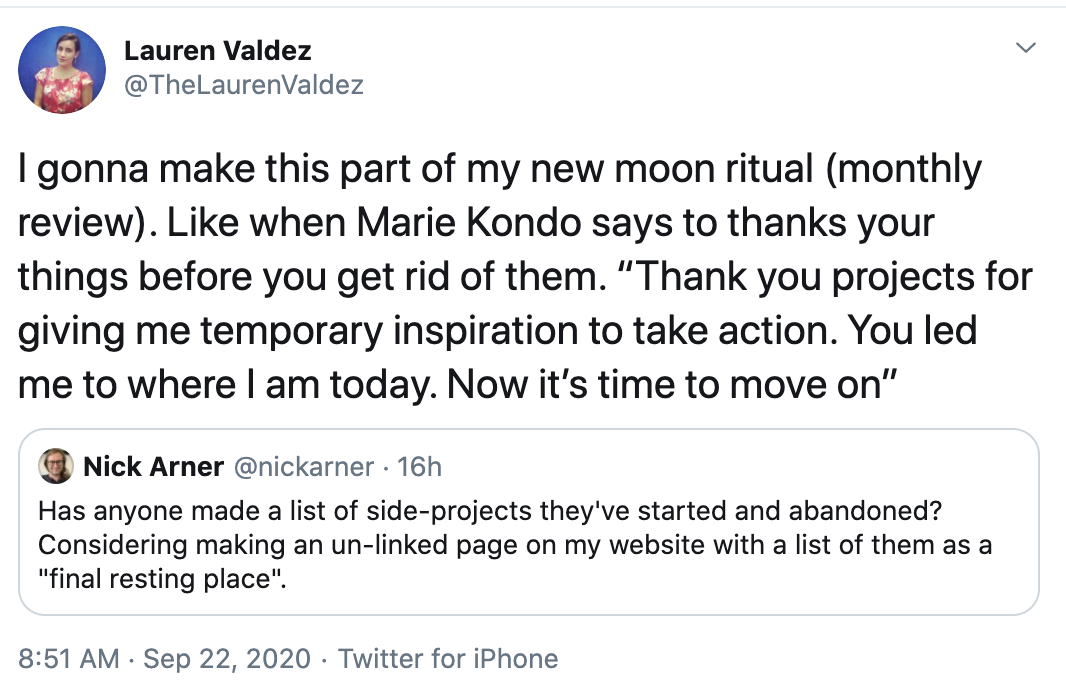Open the 16h timestamp of quoted tweet
Image resolution: width=1066 pixels, height=688 pixels.
pos(419,467)
